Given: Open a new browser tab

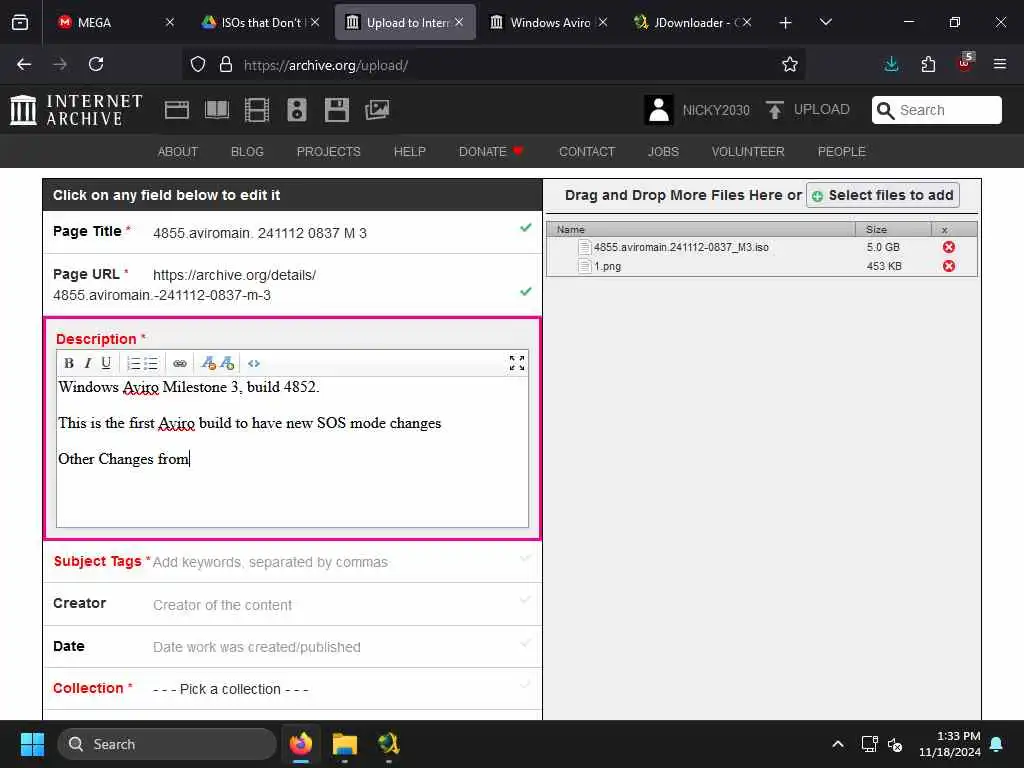Looking at the screenshot, I should [786, 23].
